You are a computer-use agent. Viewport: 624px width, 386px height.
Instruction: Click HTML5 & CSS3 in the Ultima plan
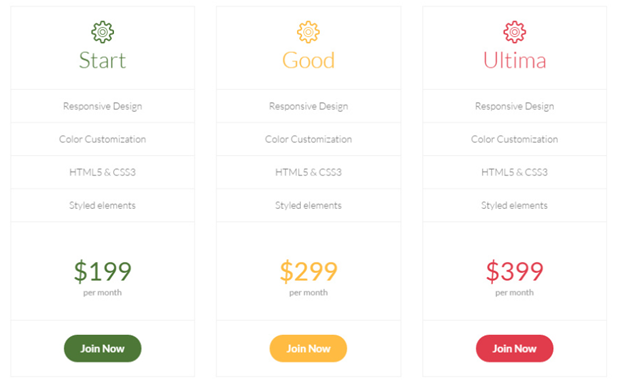coord(514,172)
